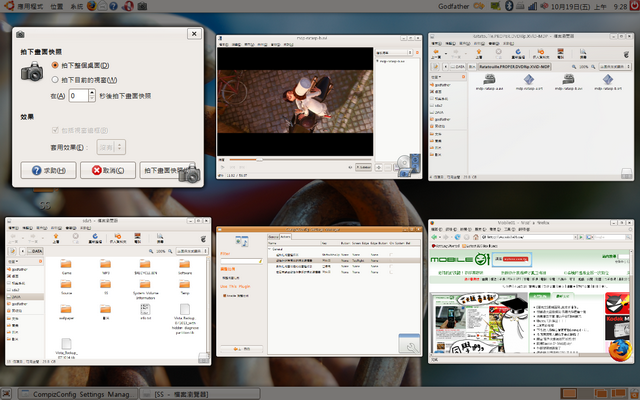This screenshot has width=640, height=400.
Task: Increase the screenshot delay with the spinner arrow
Action: [92, 93]
